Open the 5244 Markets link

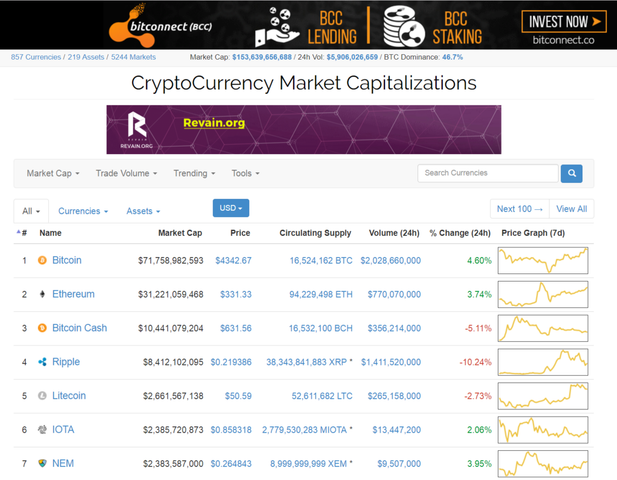(133, 57)
